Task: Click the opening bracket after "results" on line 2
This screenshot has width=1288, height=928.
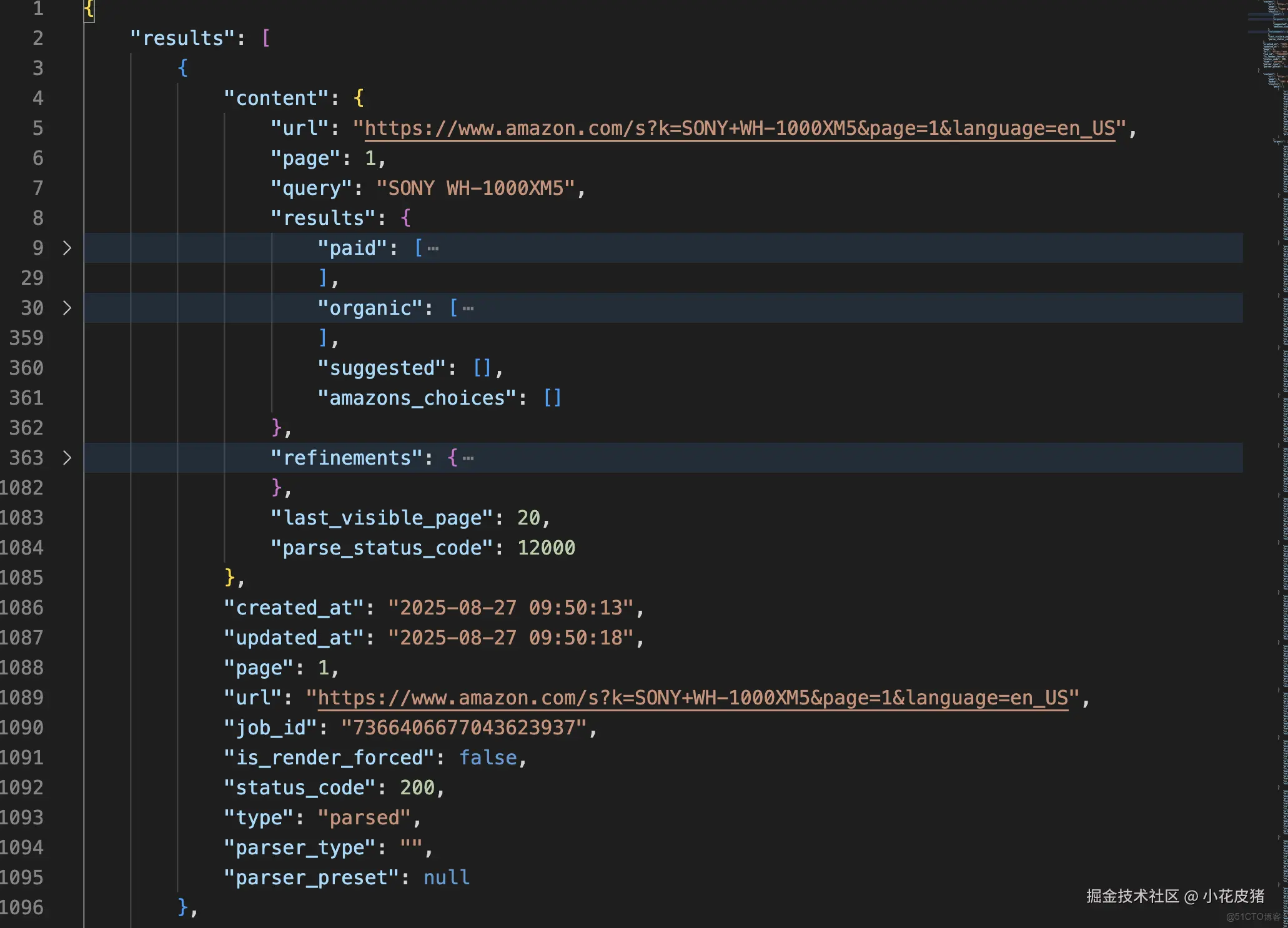Action: coord(266,38)
